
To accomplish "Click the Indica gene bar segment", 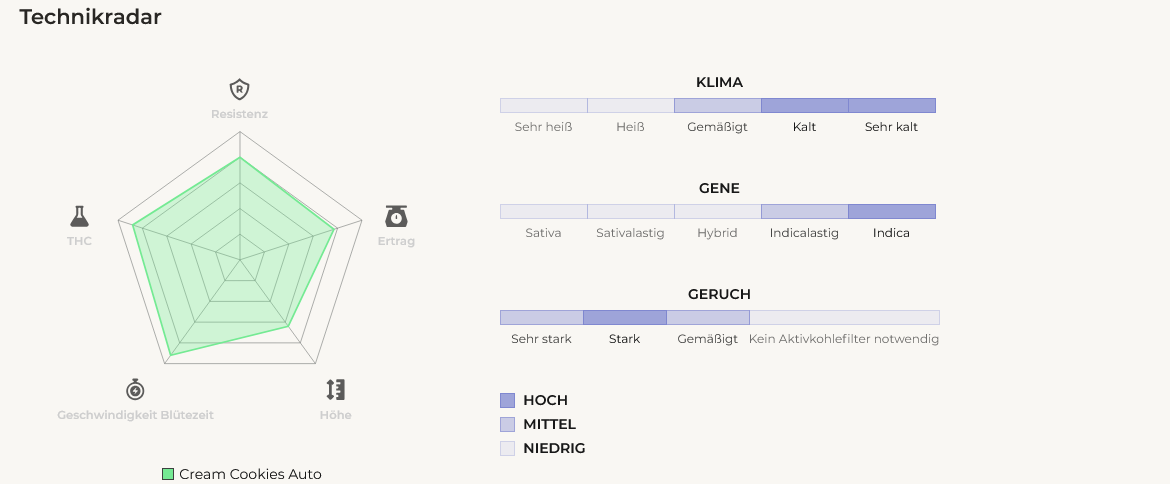I will tap(892, 211).
